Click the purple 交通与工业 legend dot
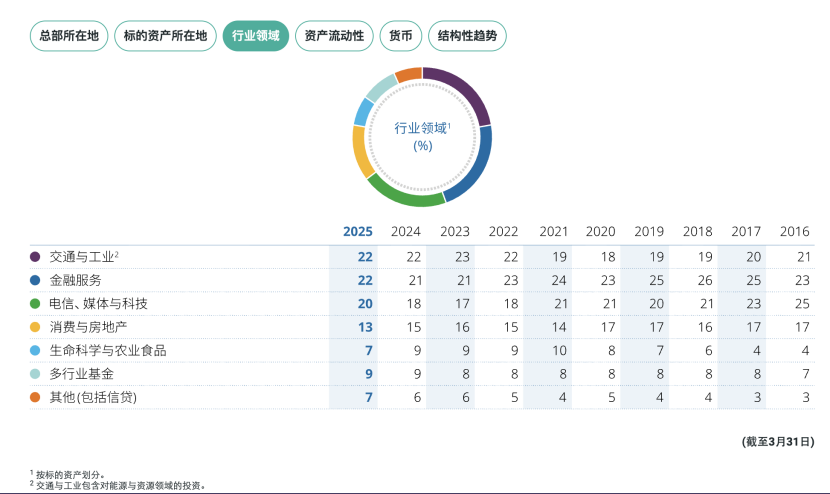 35,257
